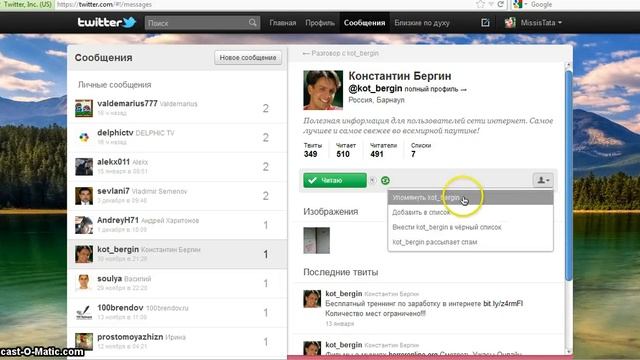
Task: Open the Главная tab
Action: (282, 23)
